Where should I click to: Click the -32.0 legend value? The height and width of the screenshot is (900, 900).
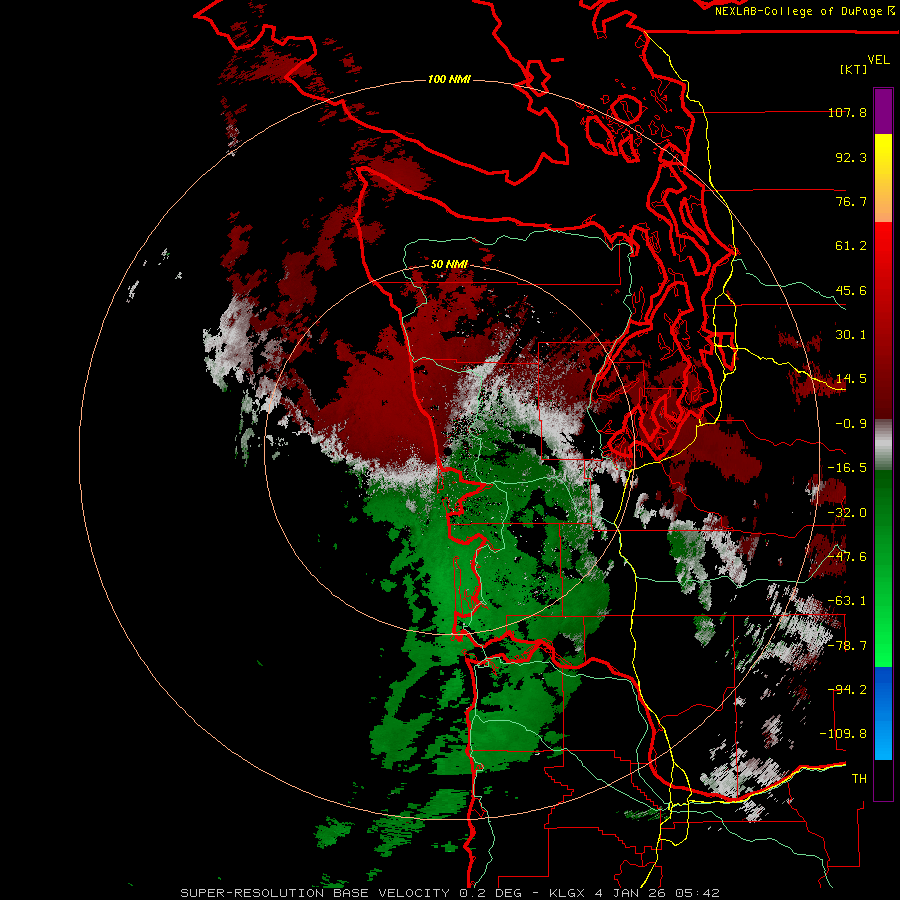pos(847,513)
